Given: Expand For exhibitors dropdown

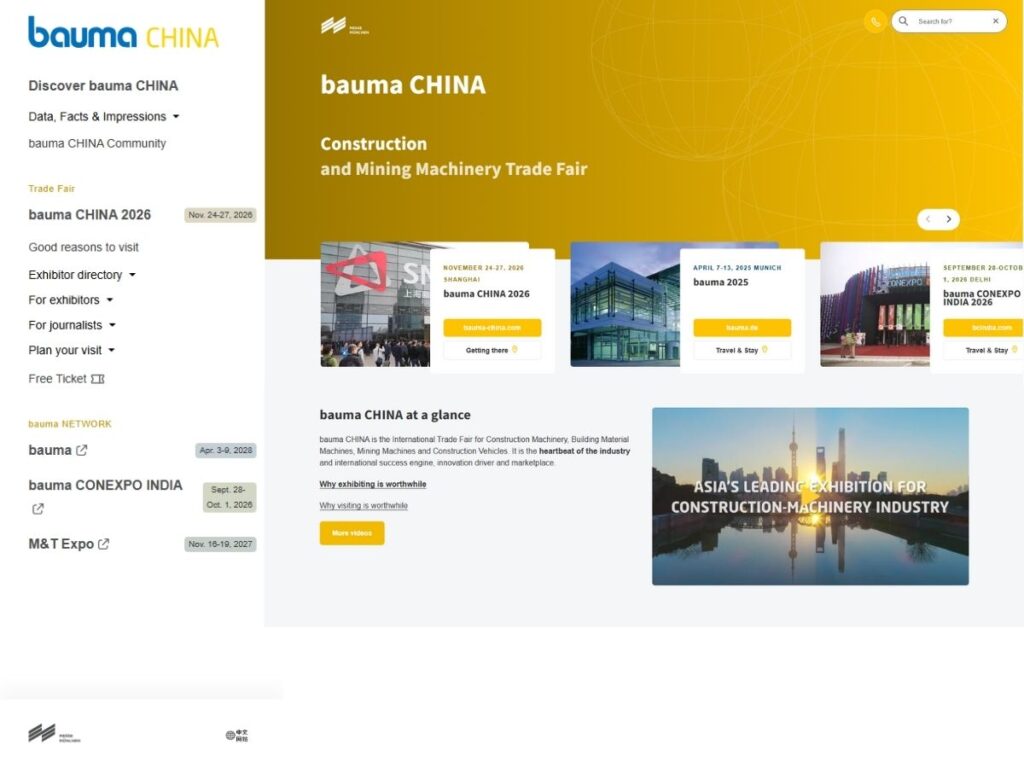Looking at the screenshot, I should pos(71,300).
